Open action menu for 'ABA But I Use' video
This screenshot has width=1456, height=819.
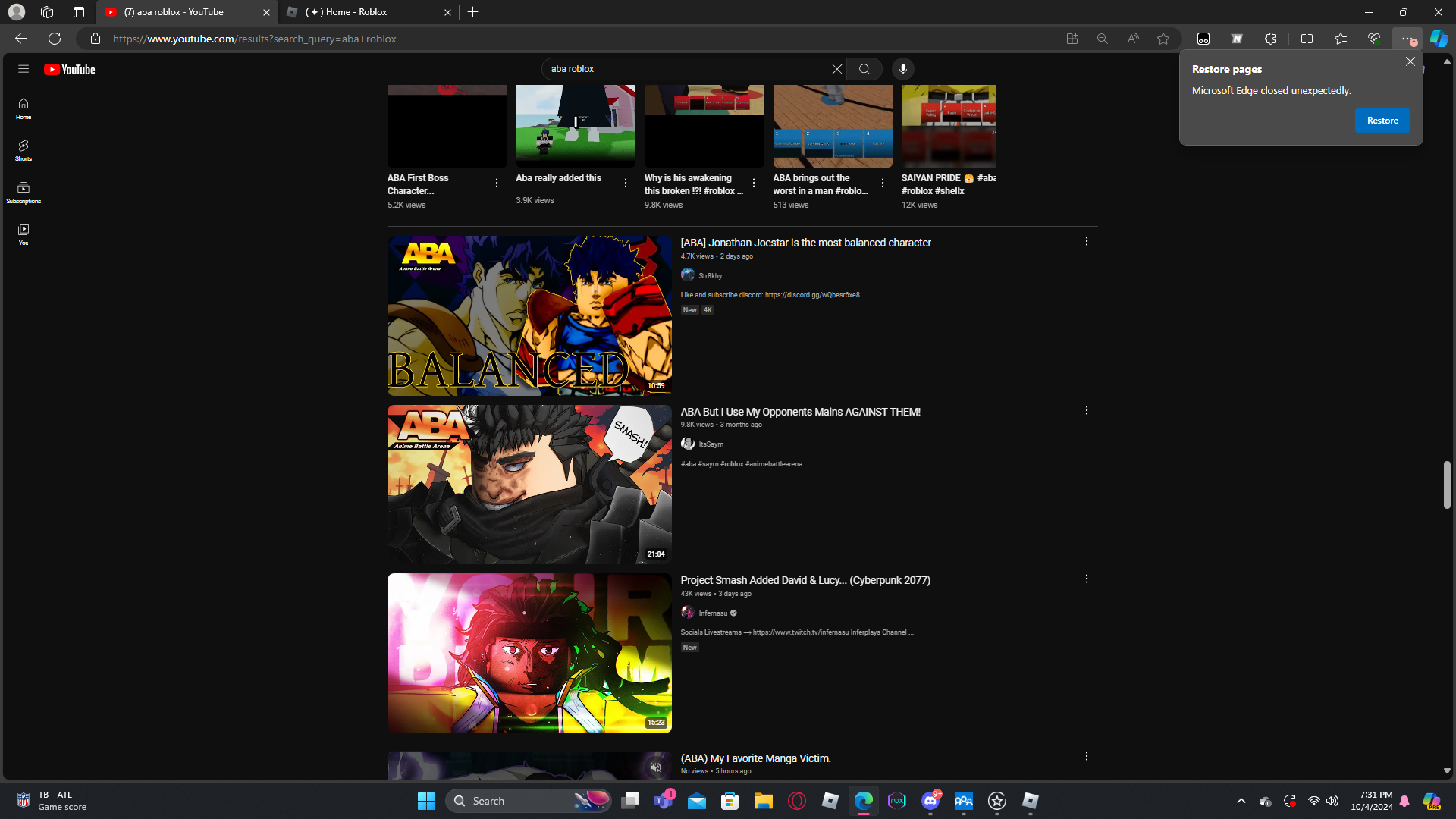click(1087, 410)
